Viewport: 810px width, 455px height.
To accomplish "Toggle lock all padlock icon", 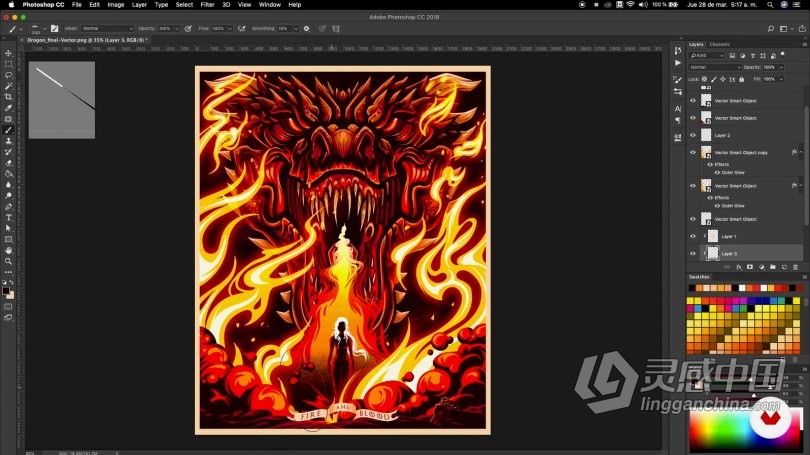I will pyautogui.click(x=742, y=79).
